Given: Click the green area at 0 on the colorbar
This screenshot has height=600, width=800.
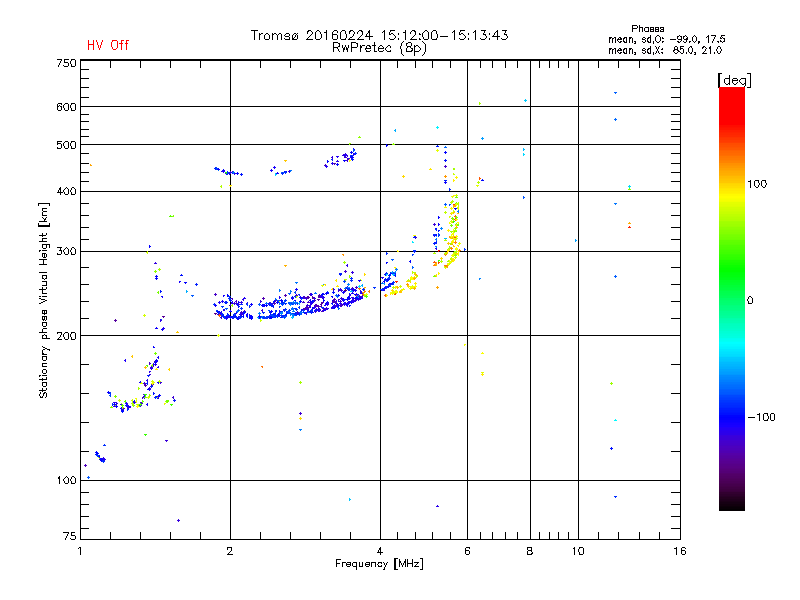Looking at the screenshot, I should [732, 300].
